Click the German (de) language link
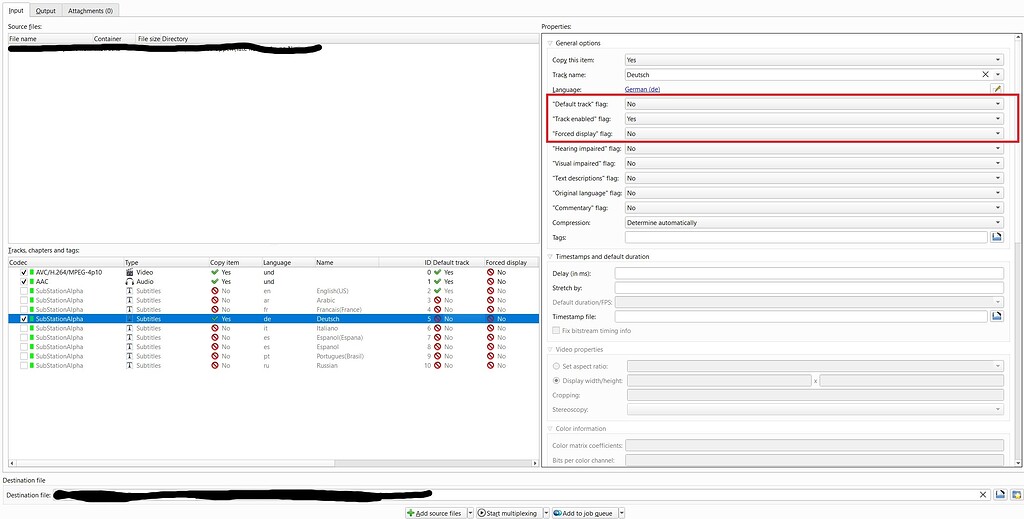Viewport: 1024px width, 519px height. [x=642, y=90]
